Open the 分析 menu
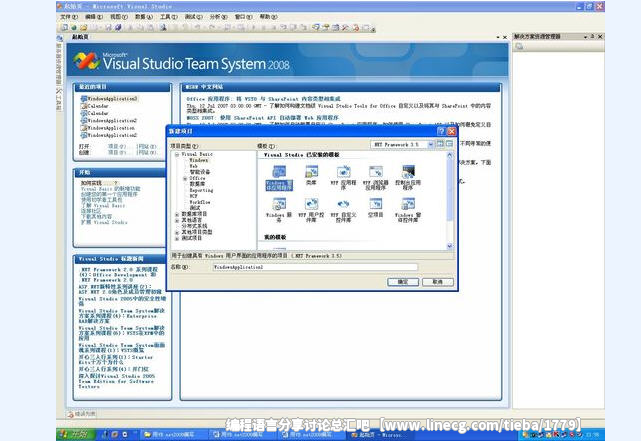The height and width of the screenshot is (444, 641). pos(218,17)
